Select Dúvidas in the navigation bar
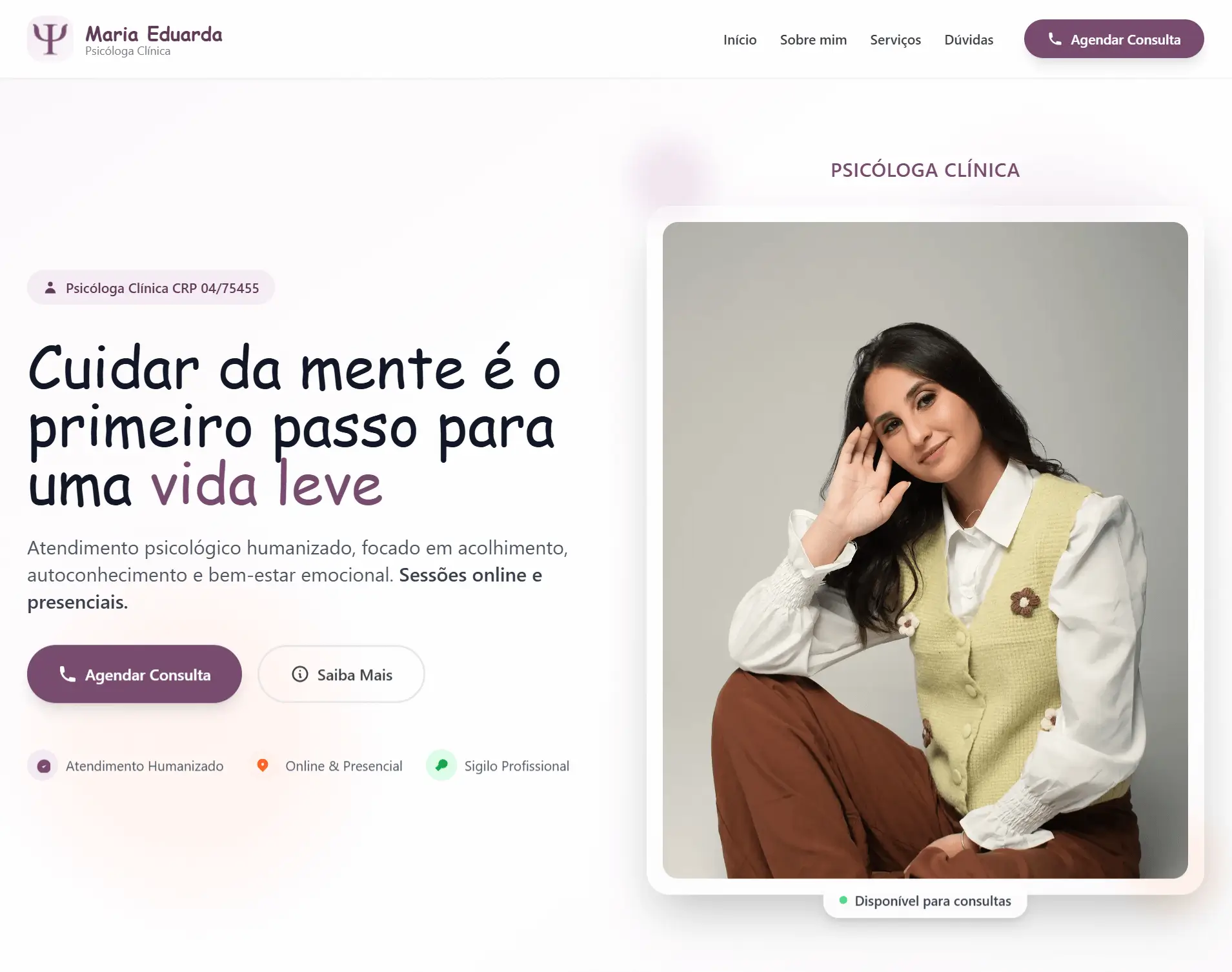 tap(969, 39)
